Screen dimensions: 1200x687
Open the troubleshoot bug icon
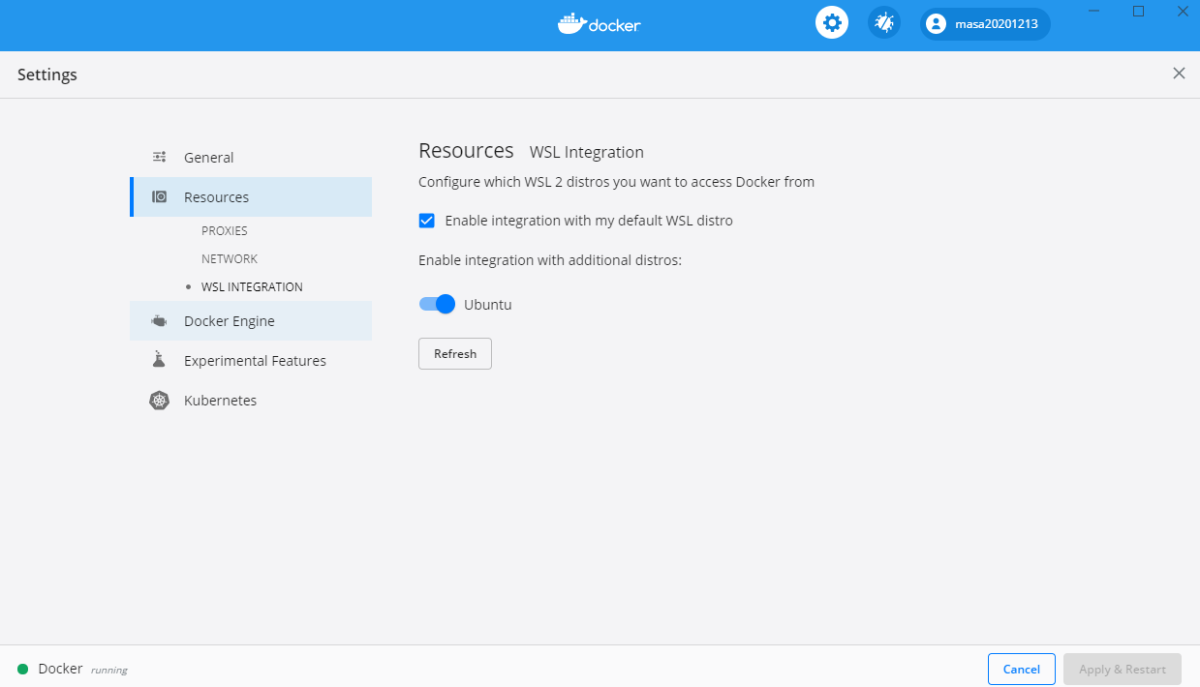tap(884, 22)
